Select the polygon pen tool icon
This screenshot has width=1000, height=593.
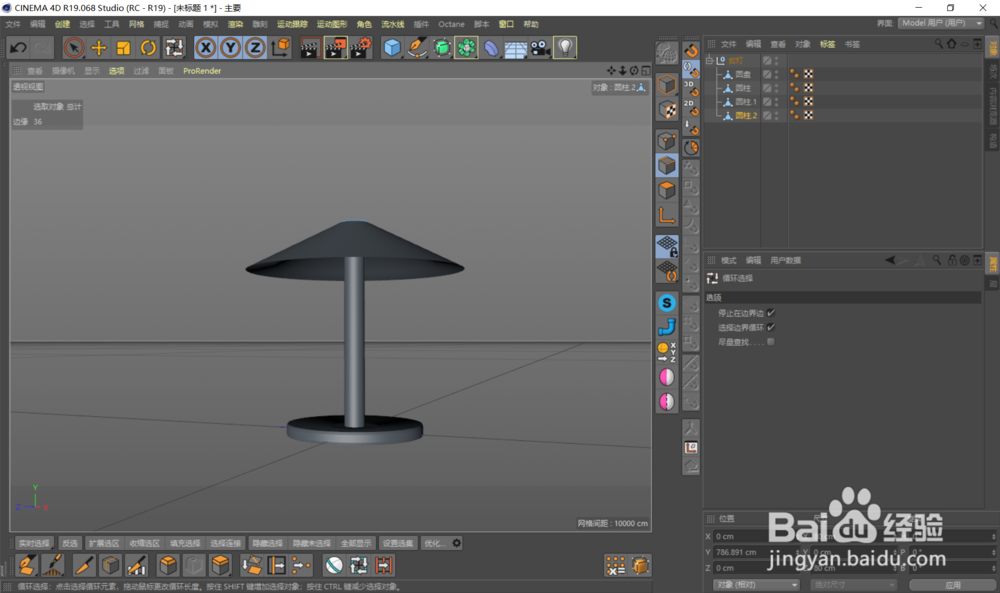pos(27,566)
